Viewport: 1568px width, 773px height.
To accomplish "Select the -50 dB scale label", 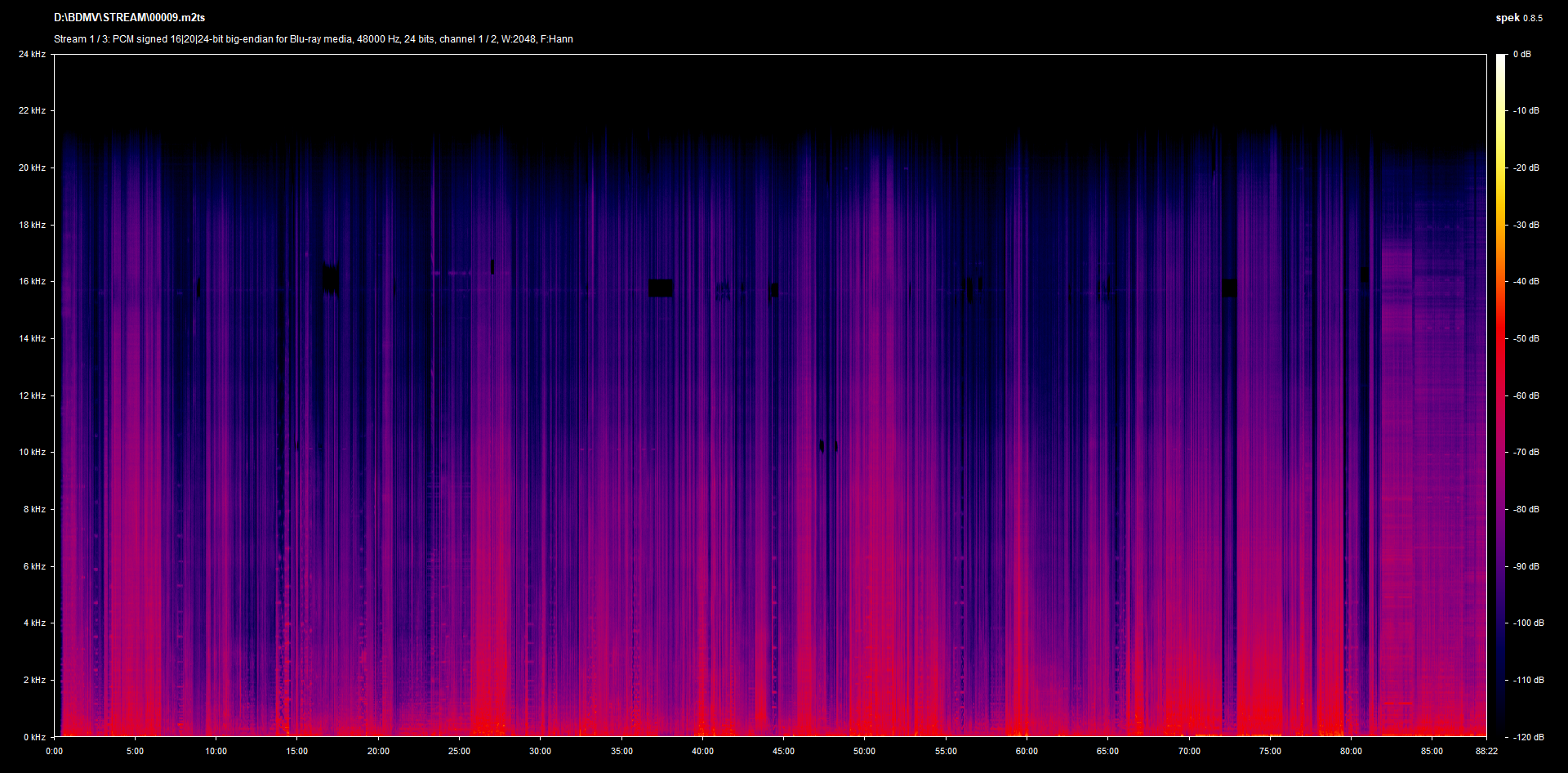I will tap(1525, 338).
